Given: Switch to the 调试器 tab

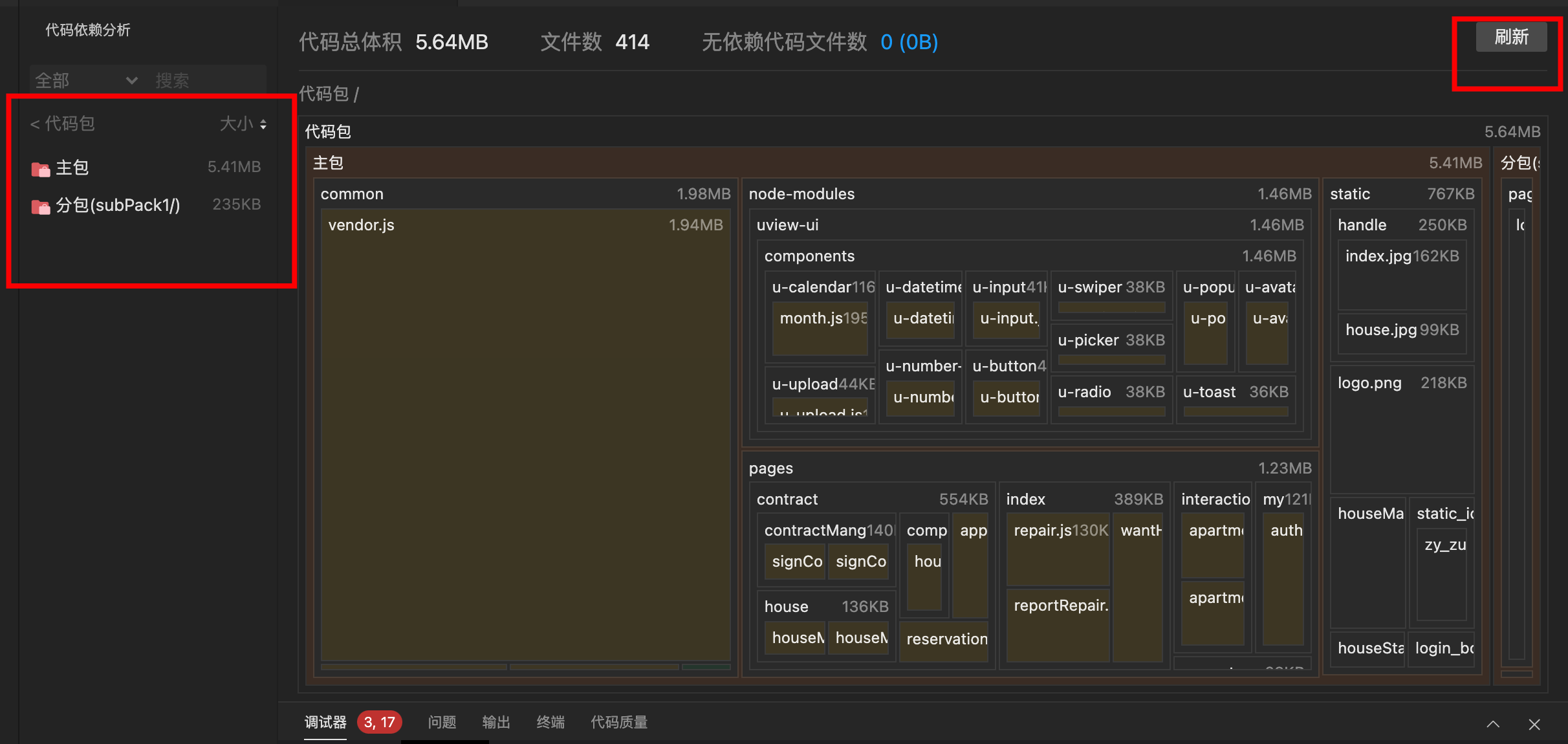Looking at the screenshot, I should coord(325,722).
